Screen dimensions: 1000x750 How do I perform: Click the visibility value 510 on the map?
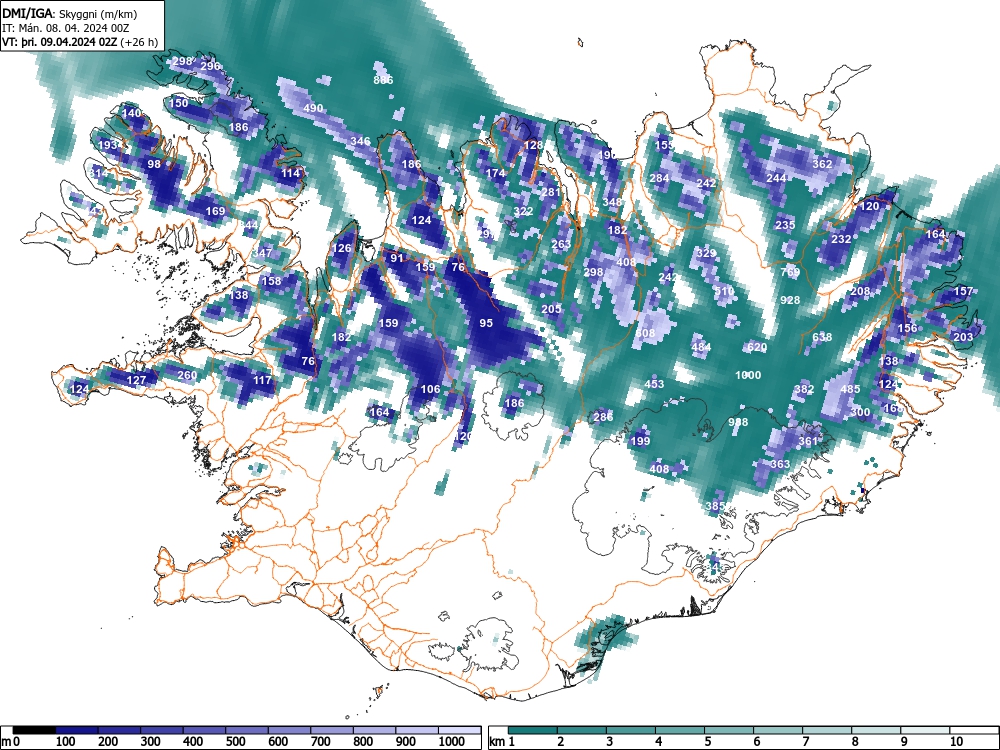click(724, 291)
